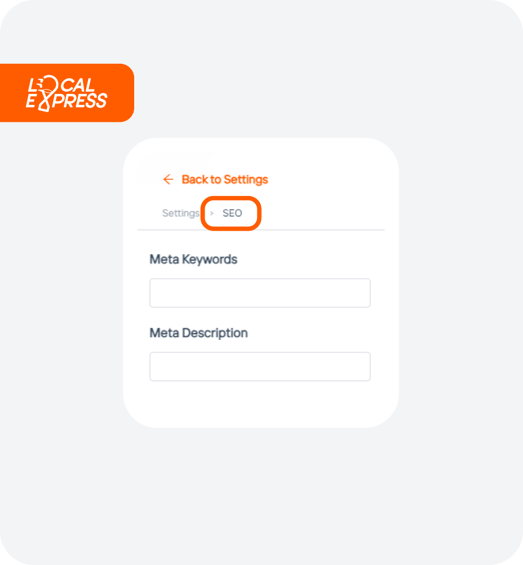Click the Meta Description label

[x=199, y=333]
